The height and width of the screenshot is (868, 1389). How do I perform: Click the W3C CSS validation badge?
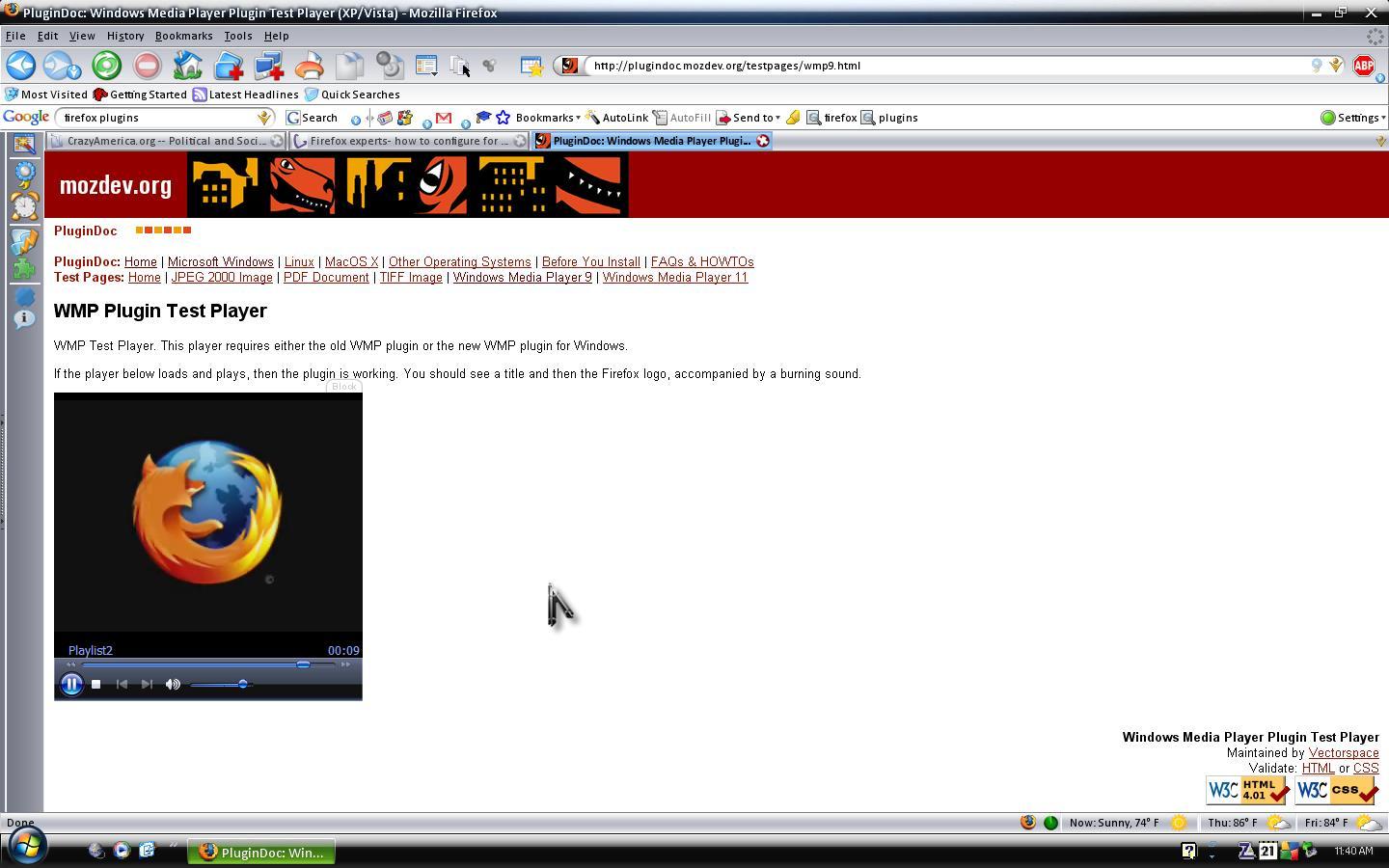tap(1336, 791)
